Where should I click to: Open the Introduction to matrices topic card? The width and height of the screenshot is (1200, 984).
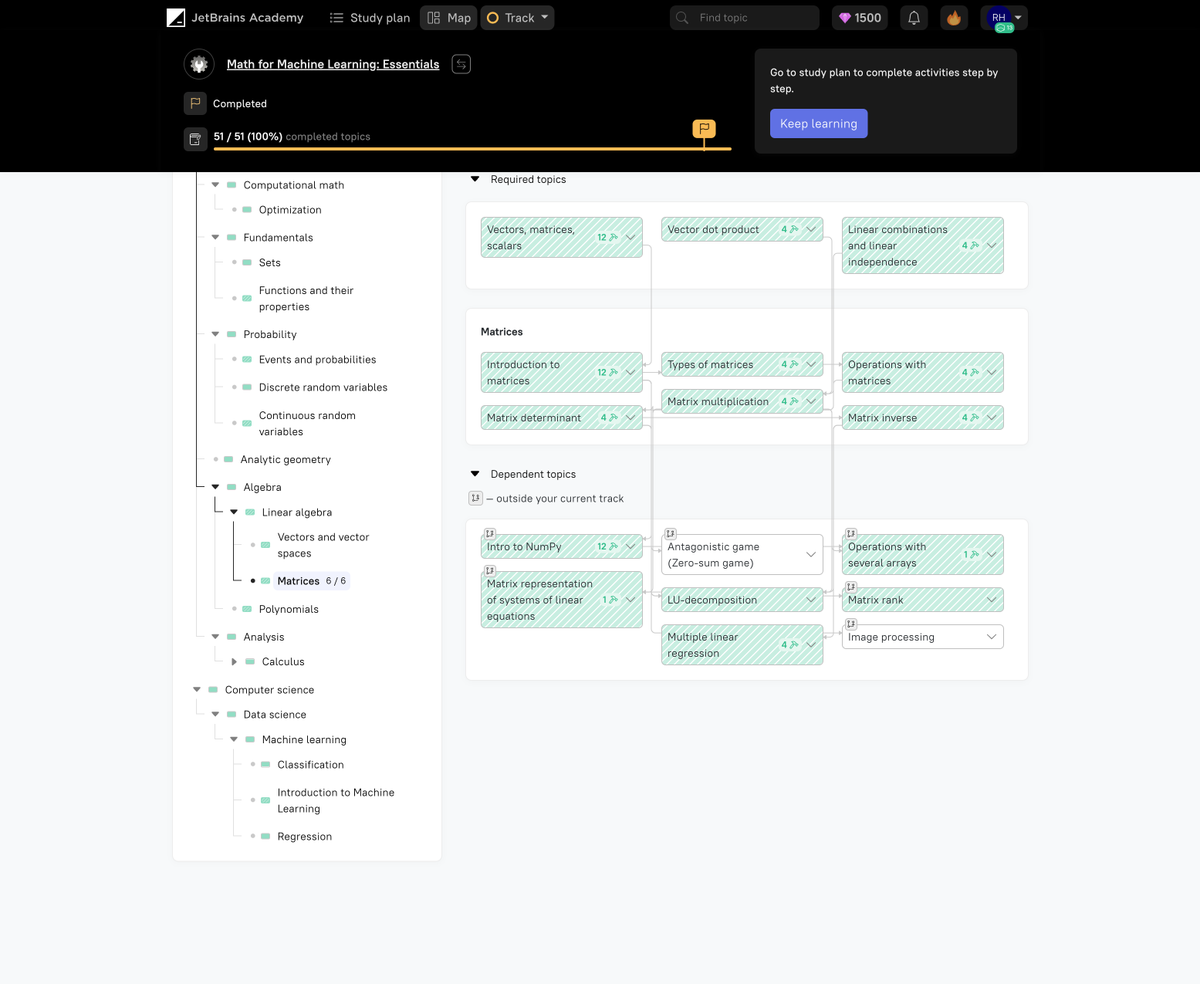[561, 372]
